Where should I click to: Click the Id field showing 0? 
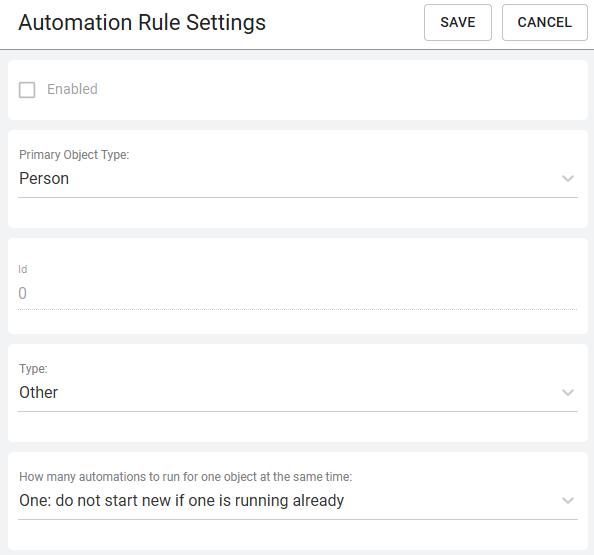click(x=298, y=293)
